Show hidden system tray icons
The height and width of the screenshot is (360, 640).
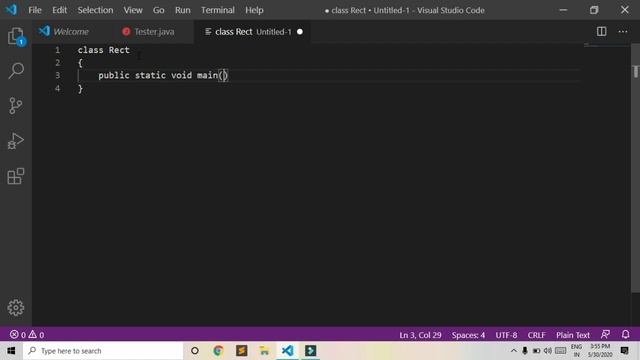[x=513, y=351]
